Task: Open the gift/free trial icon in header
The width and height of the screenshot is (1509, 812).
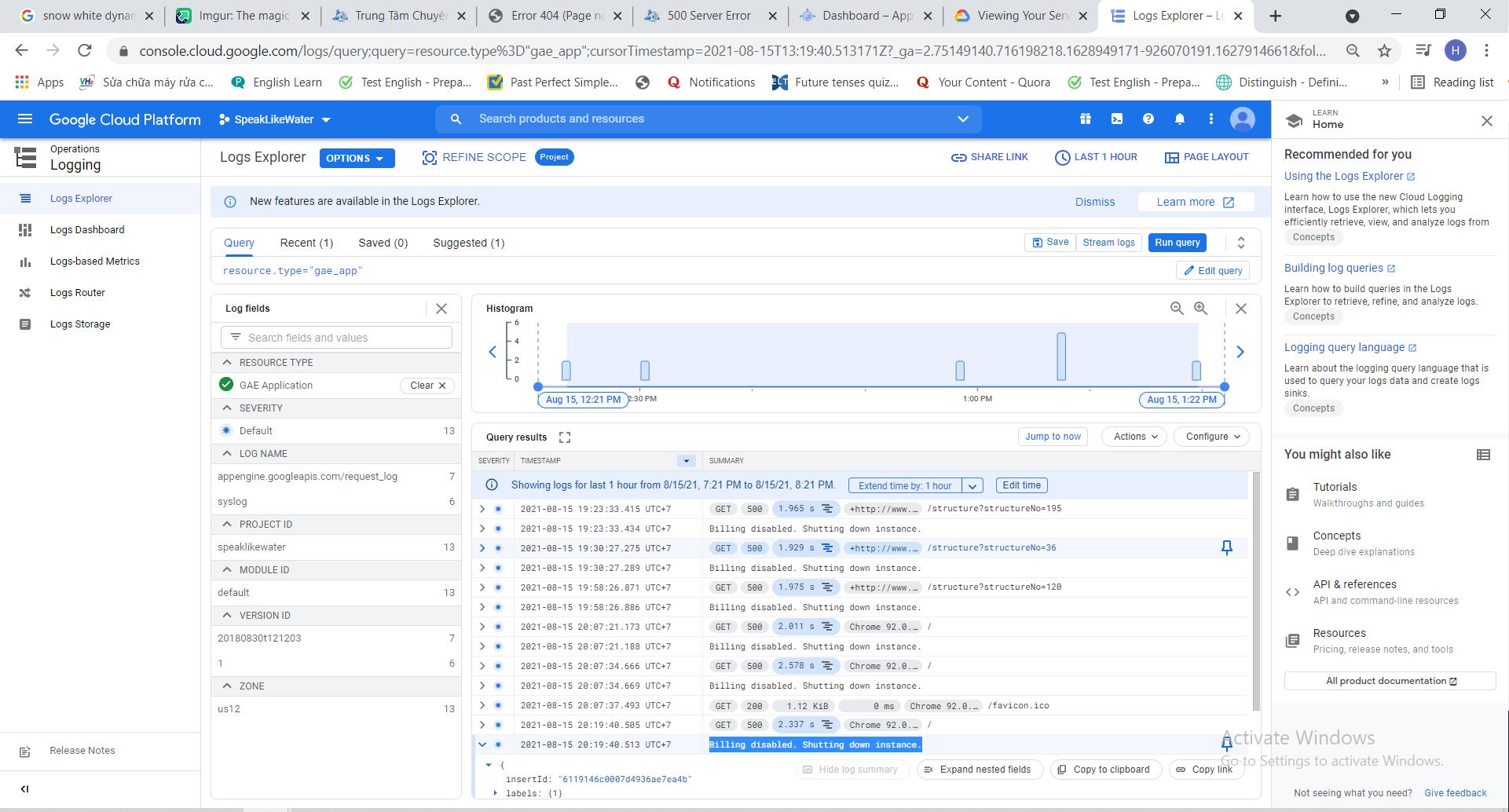Action: point(1086,119)
